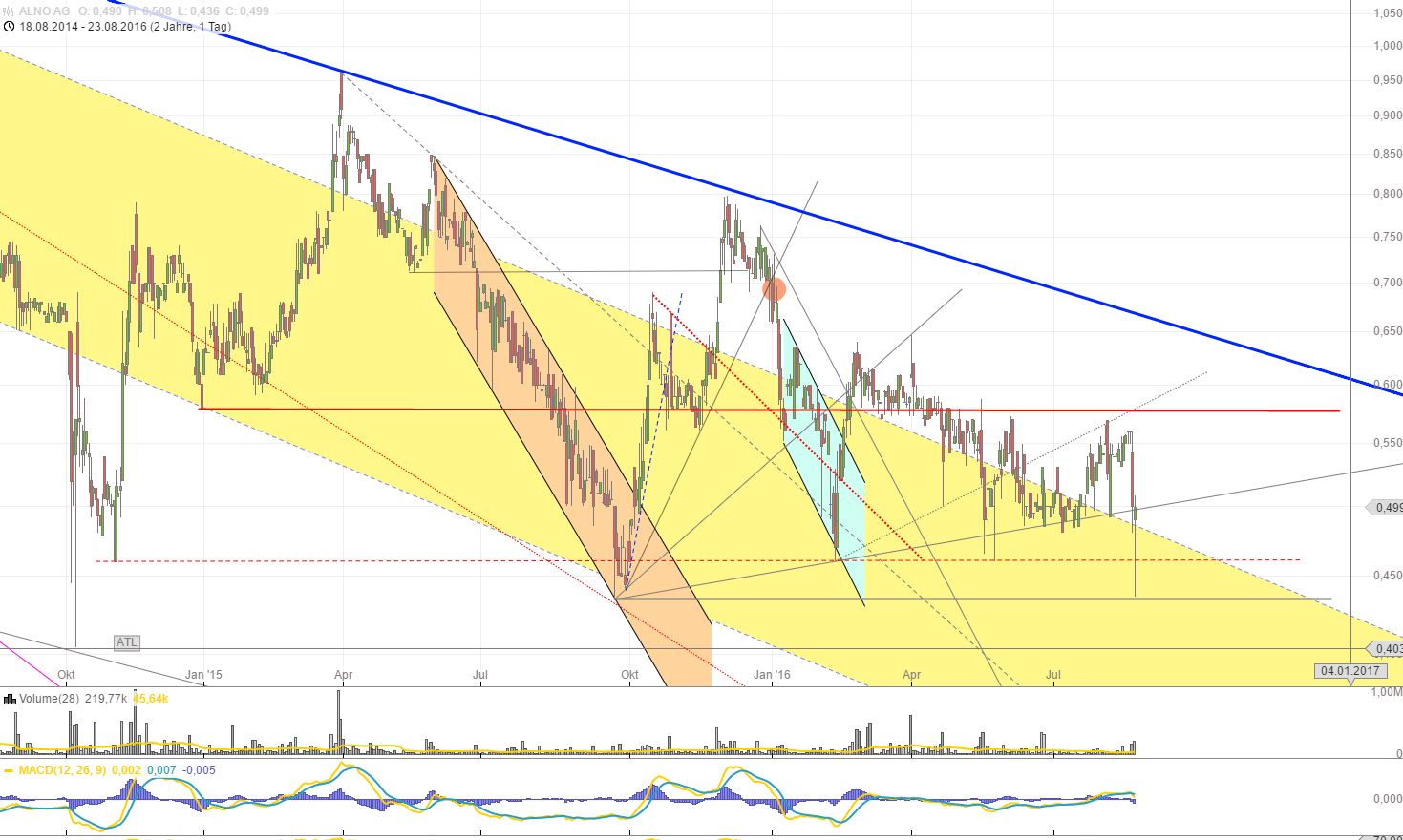Click the 0,600 price axis label

point(1387,385)
